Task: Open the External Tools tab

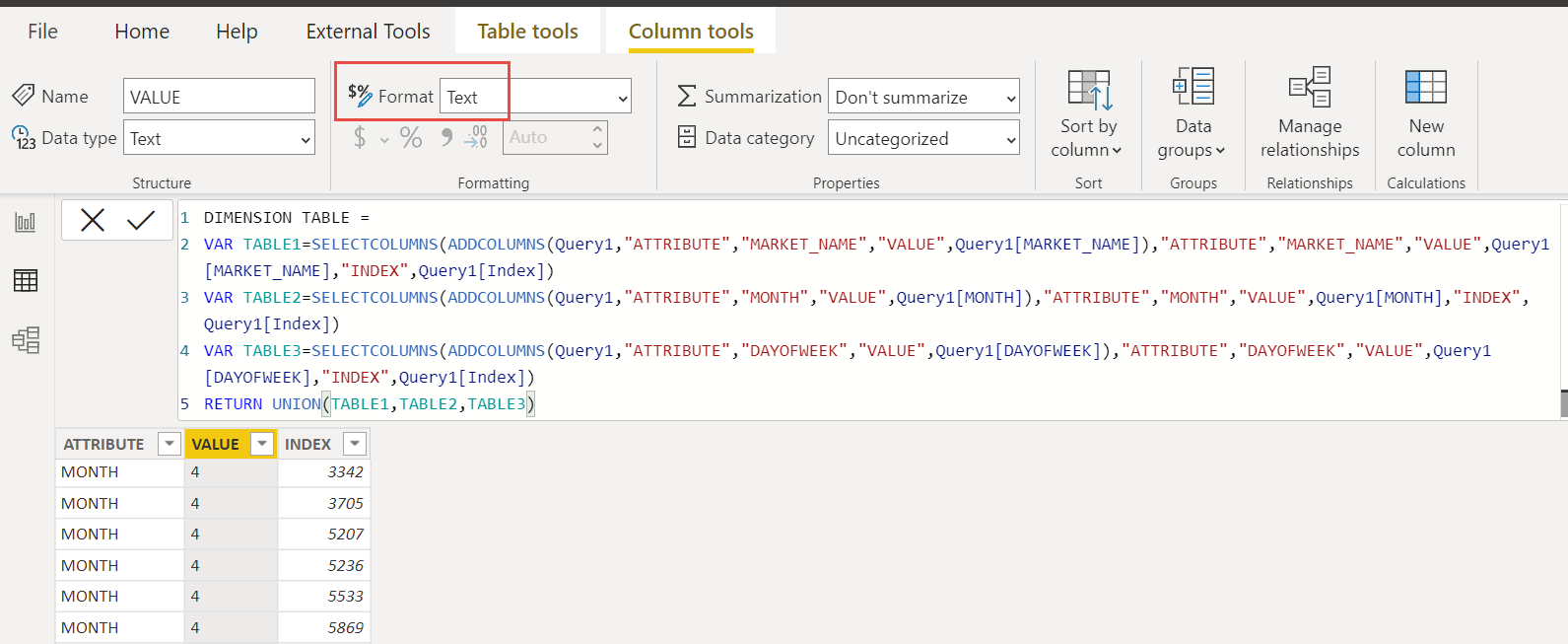Action: [x=368, y=32]
